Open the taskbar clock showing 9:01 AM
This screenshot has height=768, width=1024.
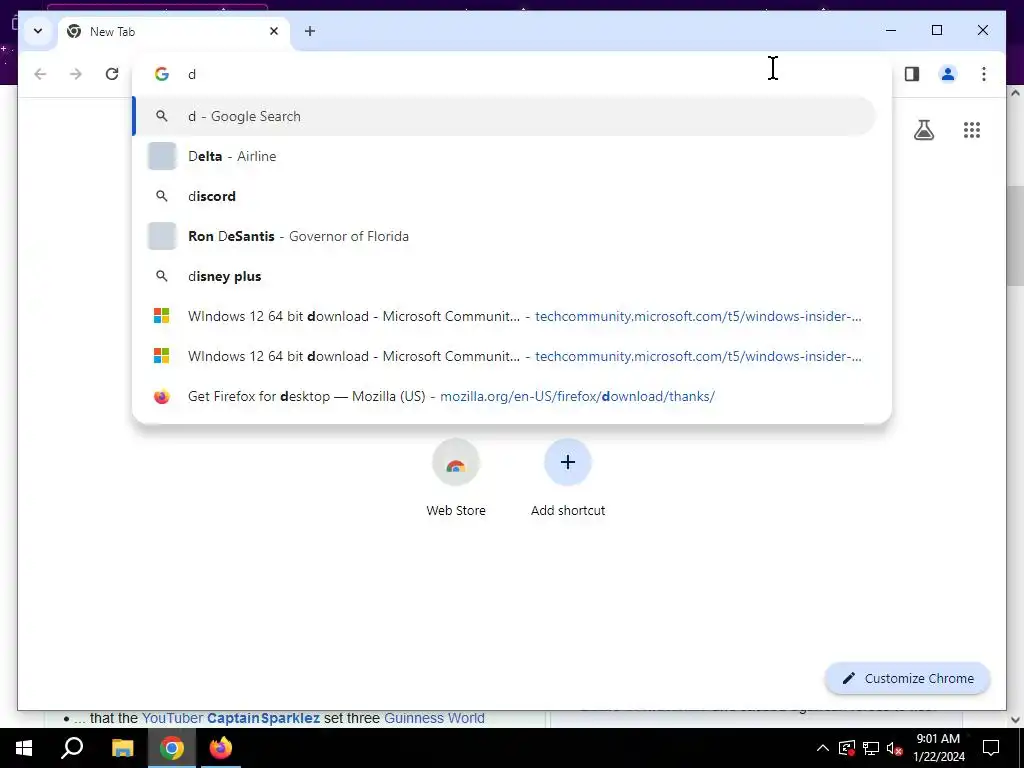pos(938,748)
